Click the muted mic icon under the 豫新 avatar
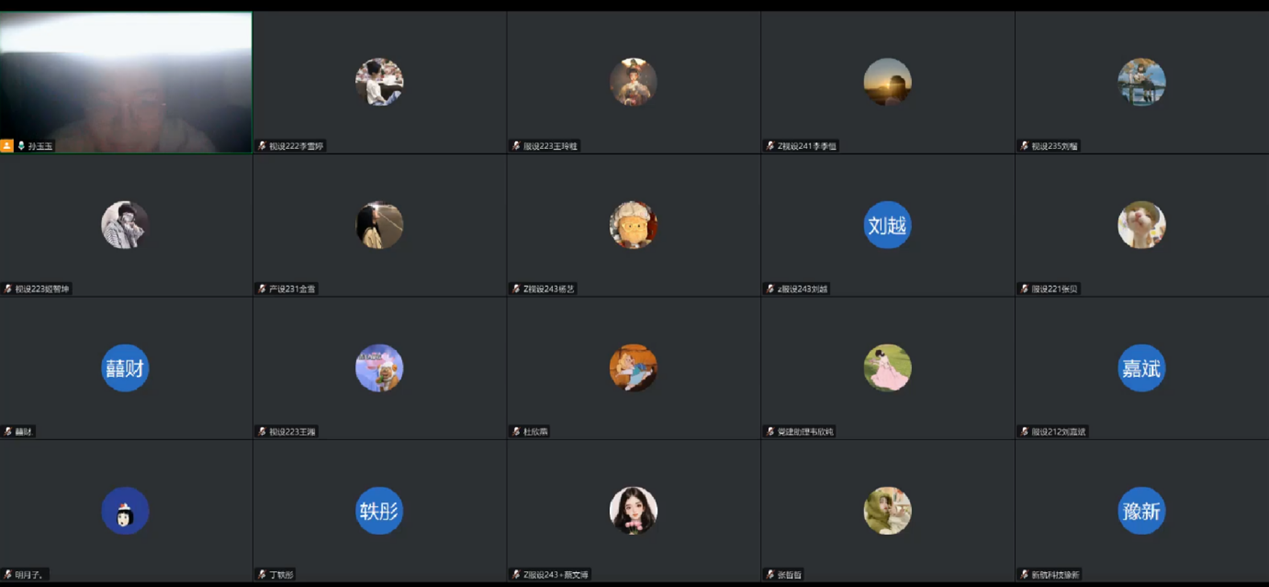 click(1024, 575)
